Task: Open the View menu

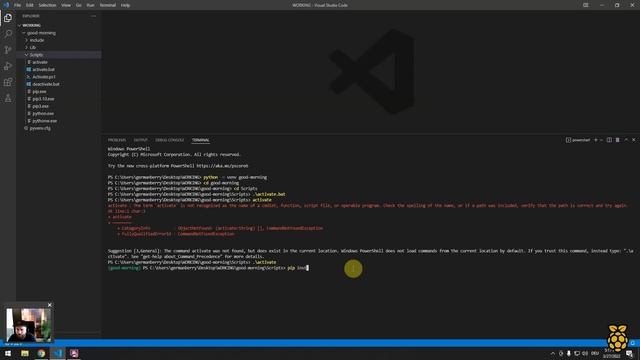Action: pyautogui.click(x=66, y=5)
